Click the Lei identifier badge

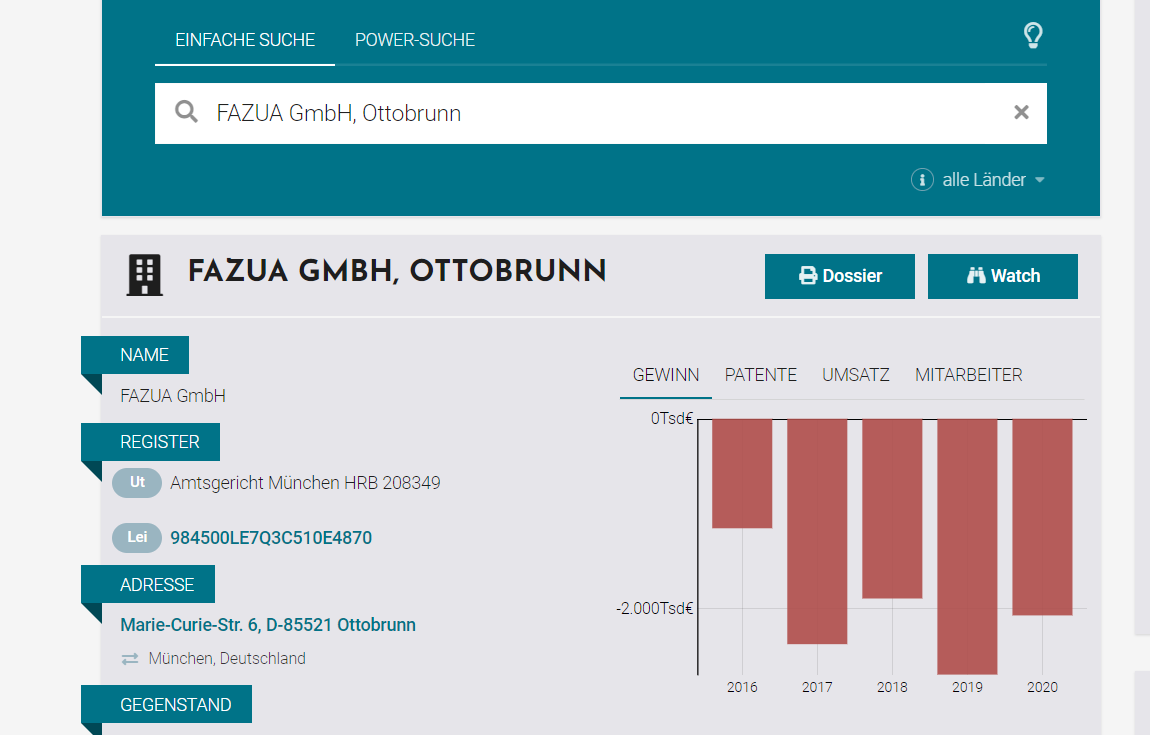tap(137, 538)
